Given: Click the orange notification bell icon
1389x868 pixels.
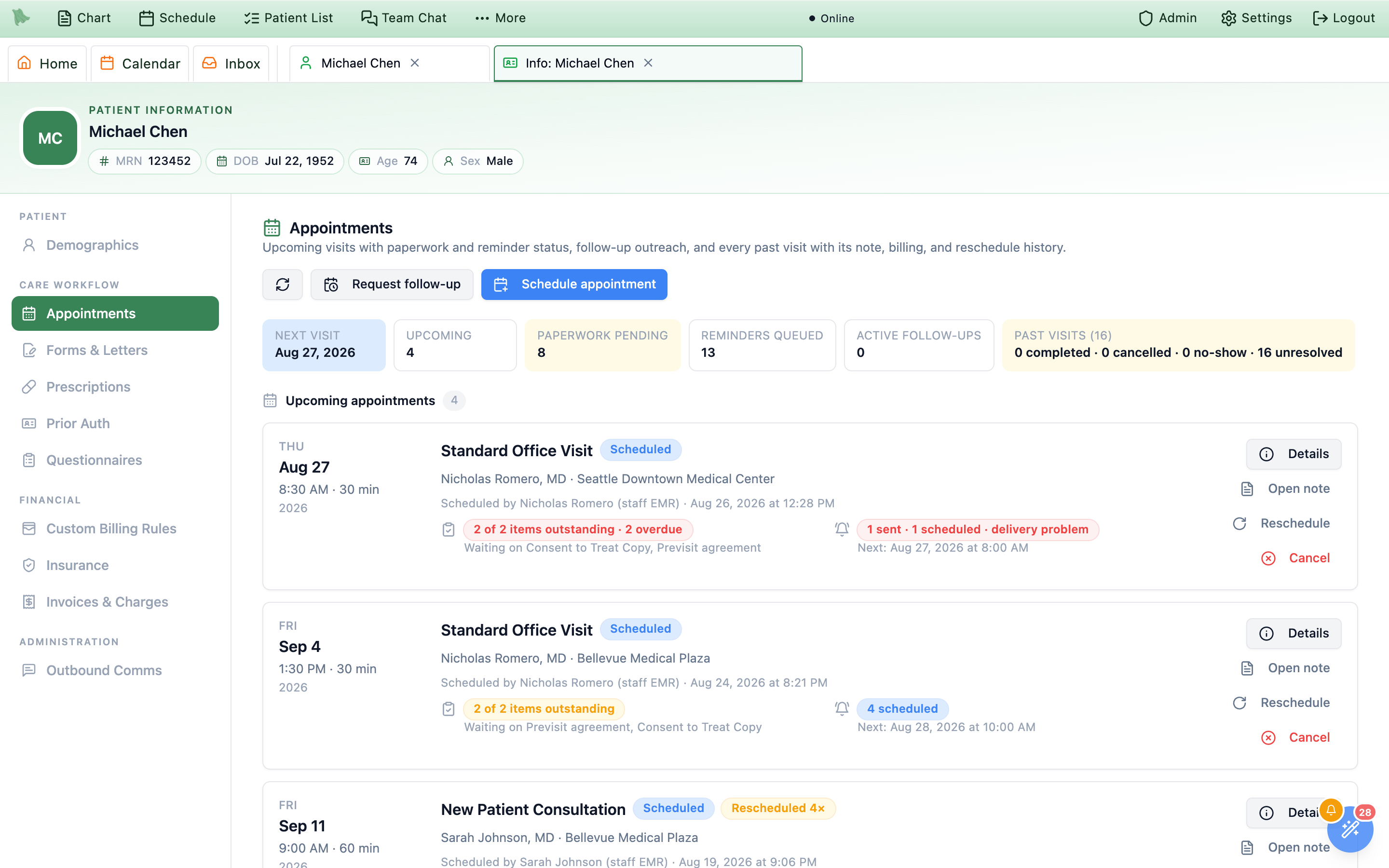Looking at the screenshot, I should click(x=1331, y=810).
